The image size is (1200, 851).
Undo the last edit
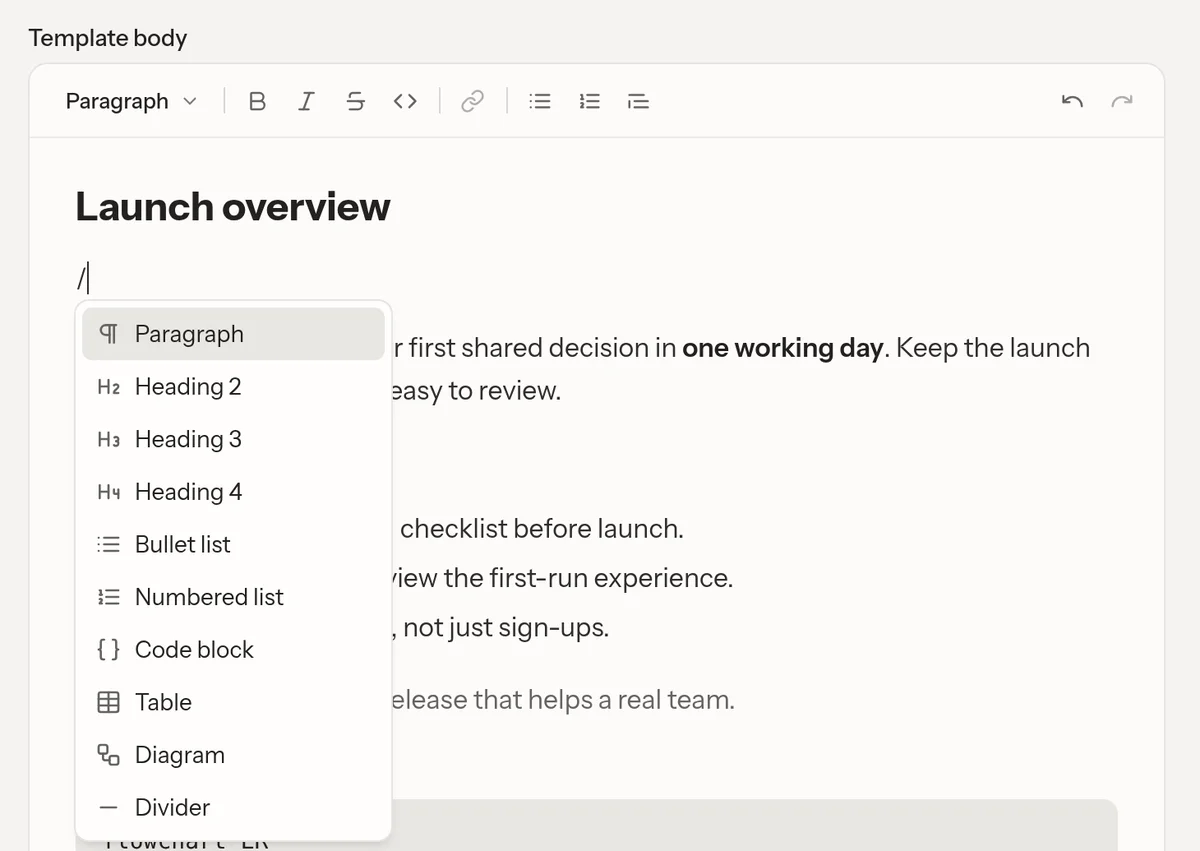tap(1072, 101)
